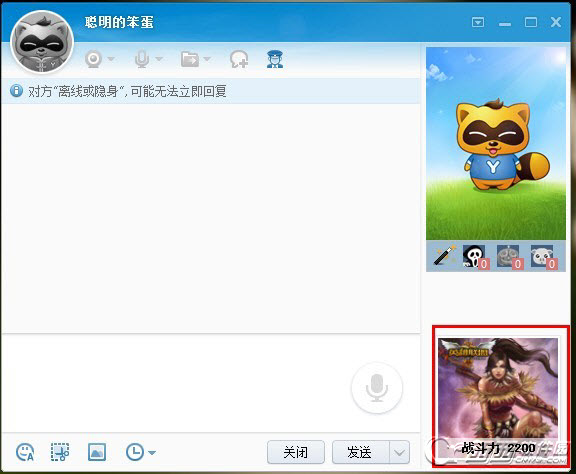
Task: Expand the webcam options dropdown arrow
Action: (111, 59)
